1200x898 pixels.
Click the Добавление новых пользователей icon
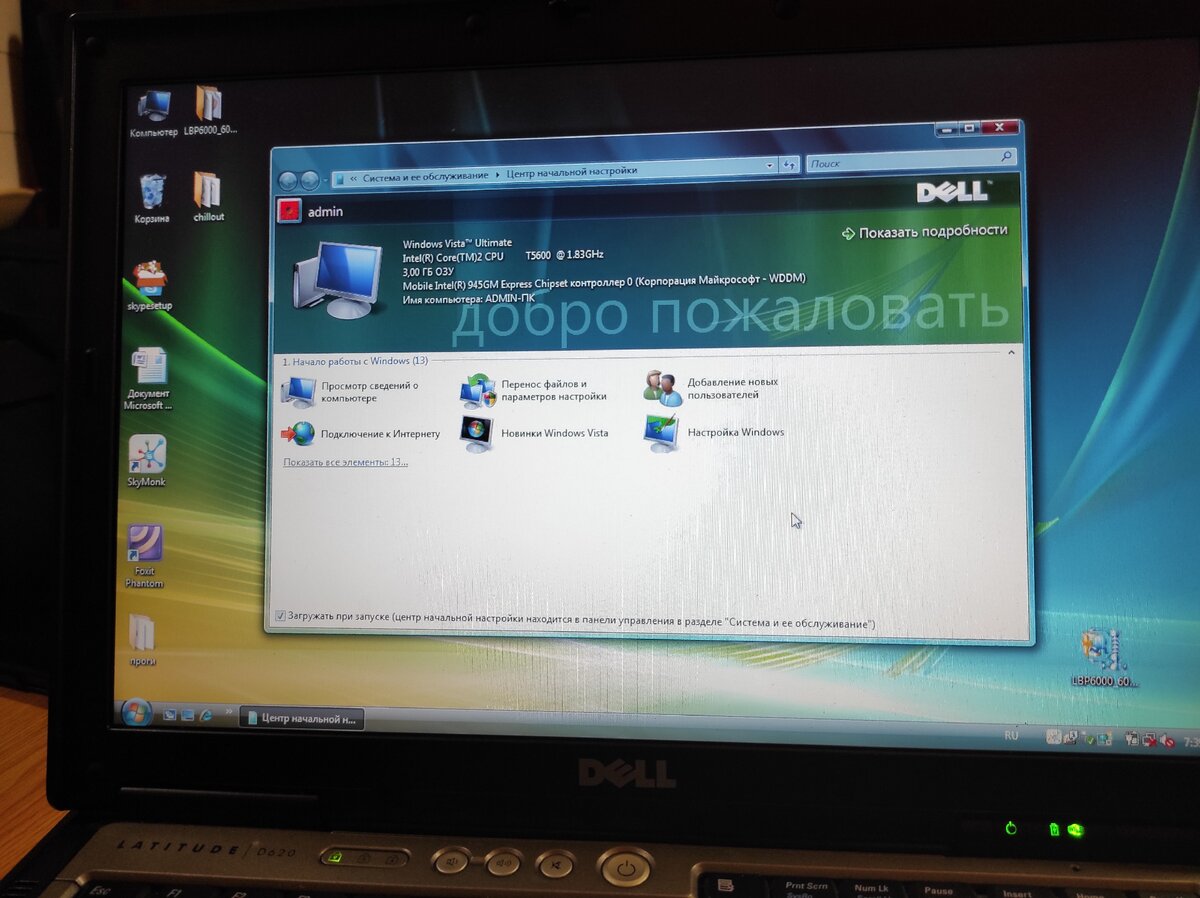click(662, 388)
